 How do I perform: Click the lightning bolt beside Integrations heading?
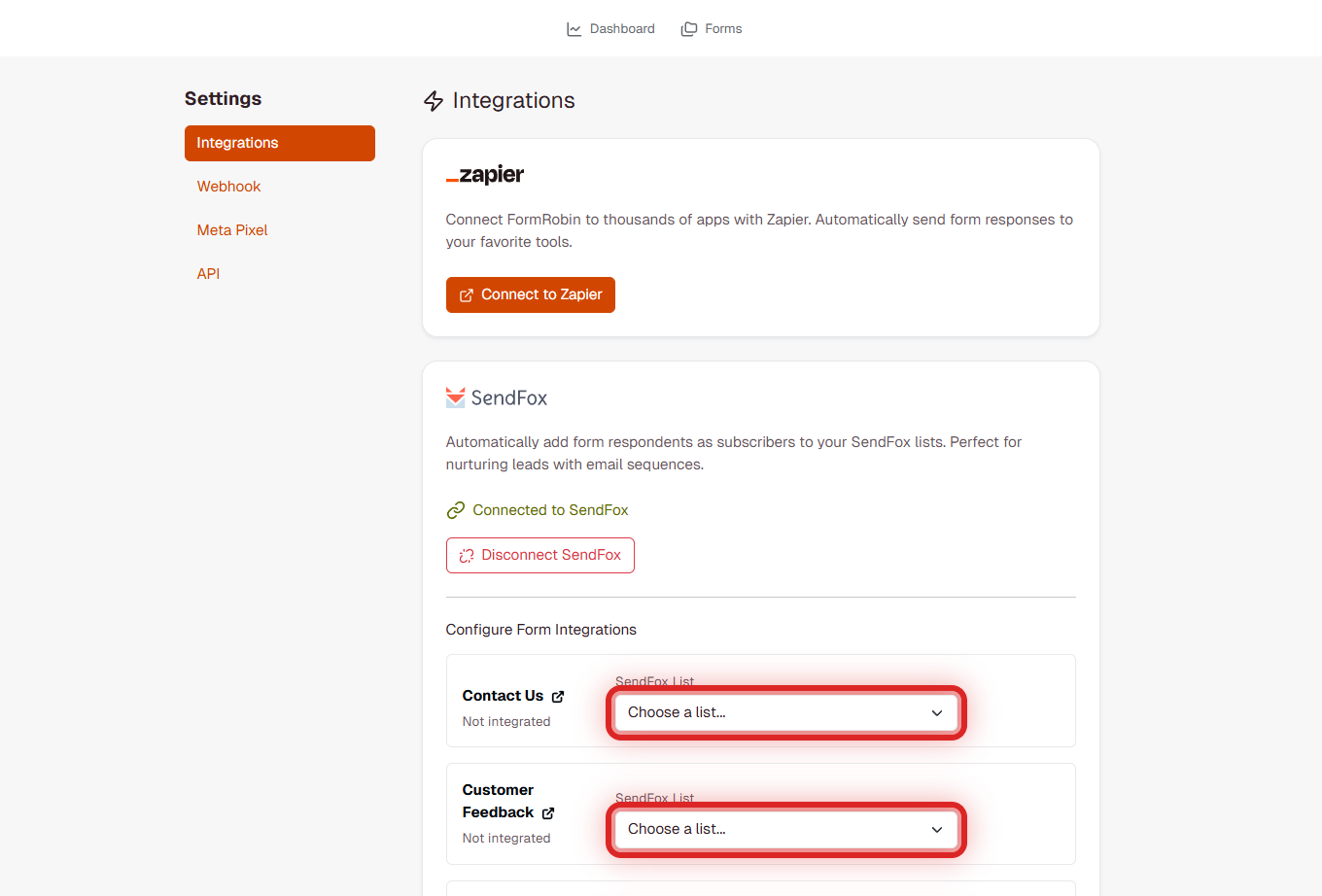click(433, 100)
